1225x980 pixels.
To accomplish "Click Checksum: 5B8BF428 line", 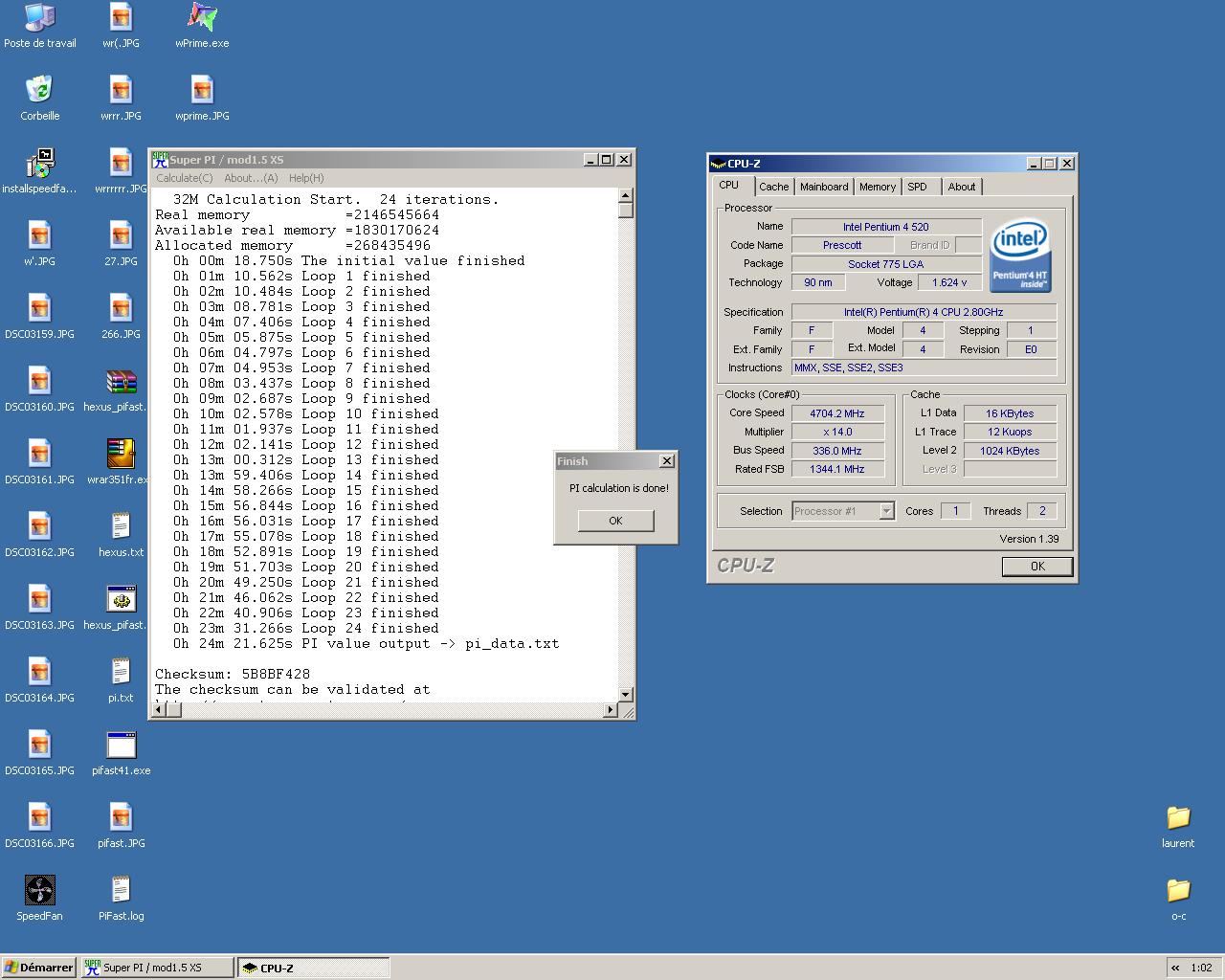I will 233,674.
